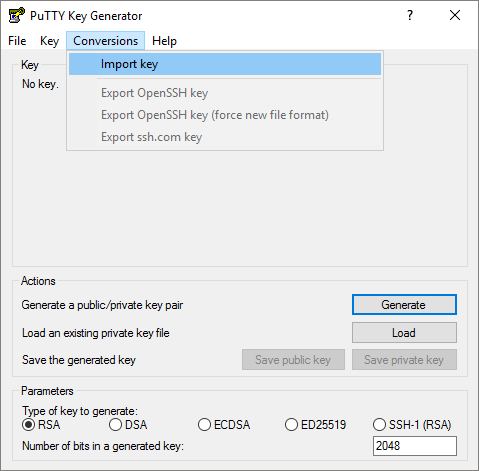Click the Export ssh.com key entry
The image size is (479, 471).
tap(225, 137)
